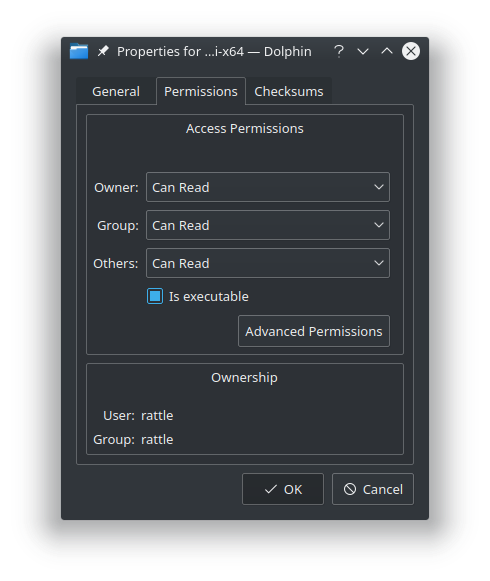Toggle the pin window icon
This screenshot has width=490, height=581.
click(103, 51)
